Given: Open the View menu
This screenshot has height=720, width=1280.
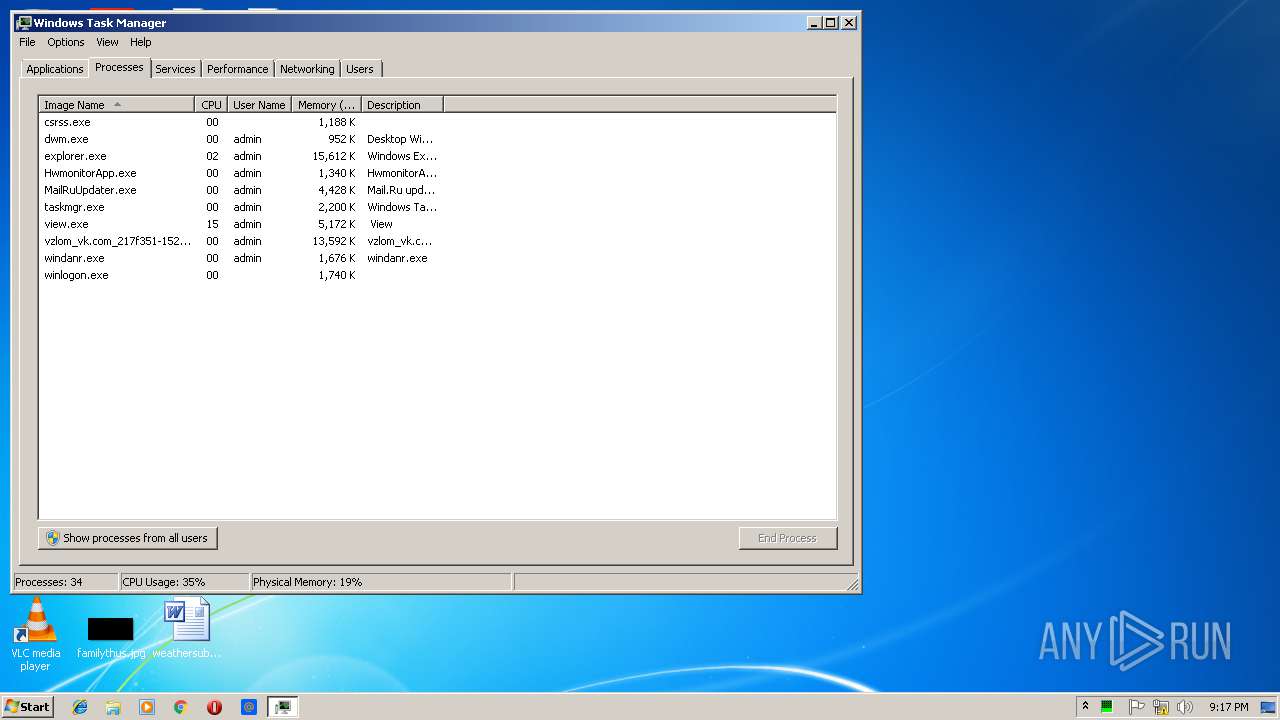Looking at the screenshot, I should [107, 42].
